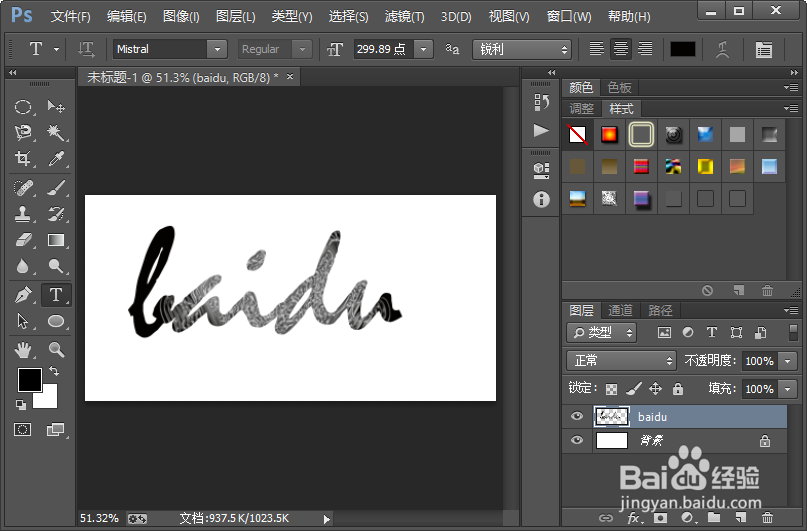Select the Lasso tool
The image size is (807, 531).
[x=23, y=132]
